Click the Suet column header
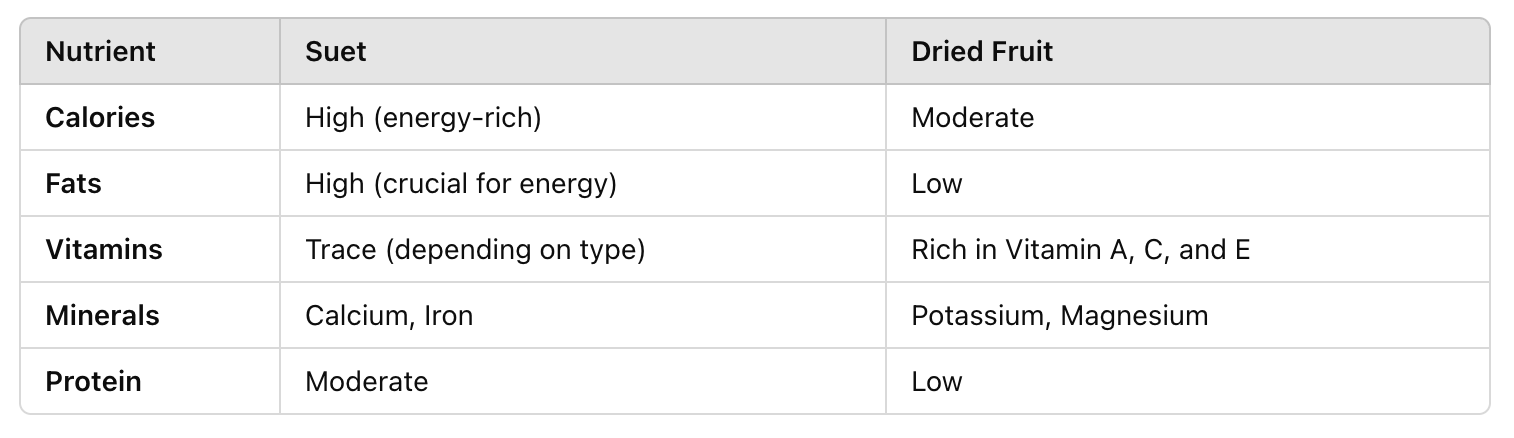The image size is (1514, 438). pyautogui.click(x=336, y=51)
